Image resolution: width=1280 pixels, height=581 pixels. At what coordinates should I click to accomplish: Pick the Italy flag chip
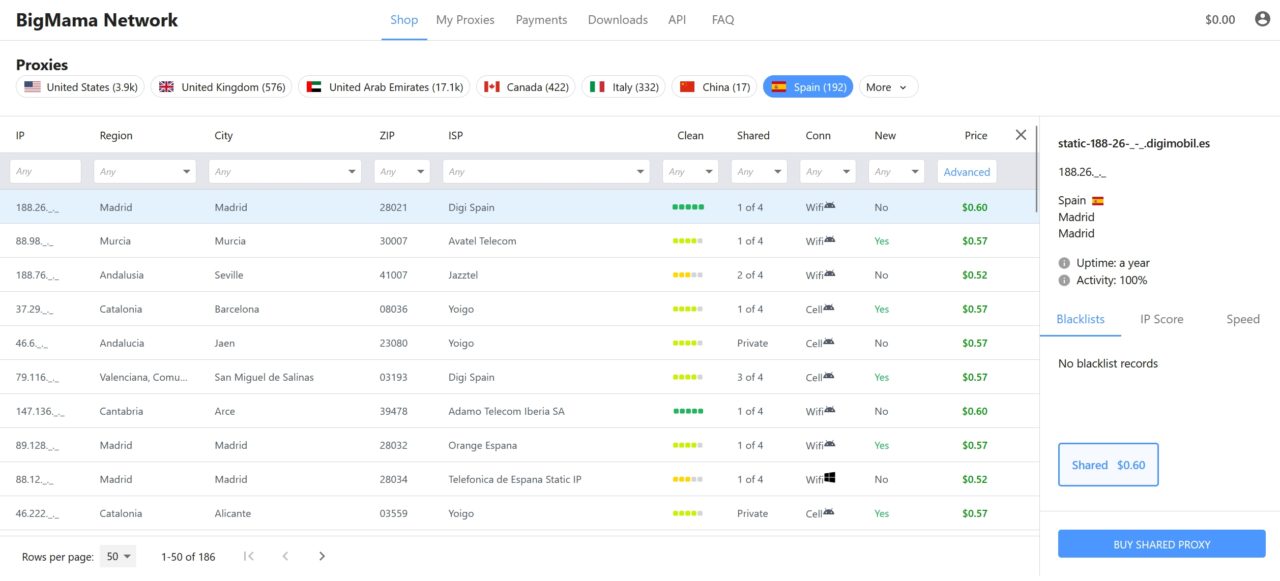pyautogui.click(x=623, y=87)
